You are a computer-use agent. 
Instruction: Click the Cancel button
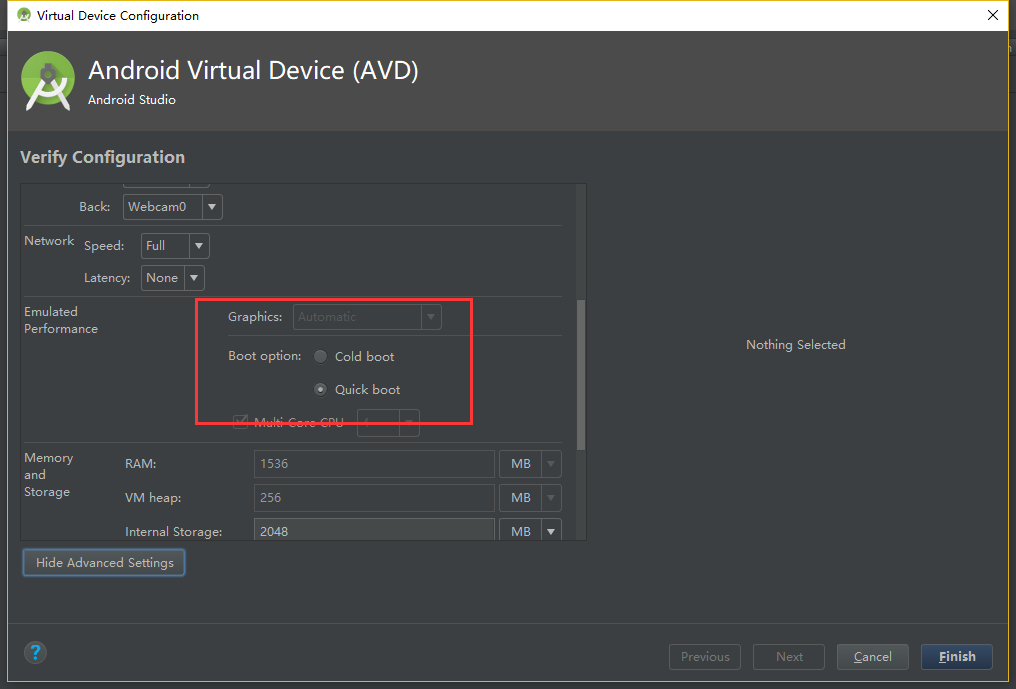pyautogui.click(x=872, y=657)
